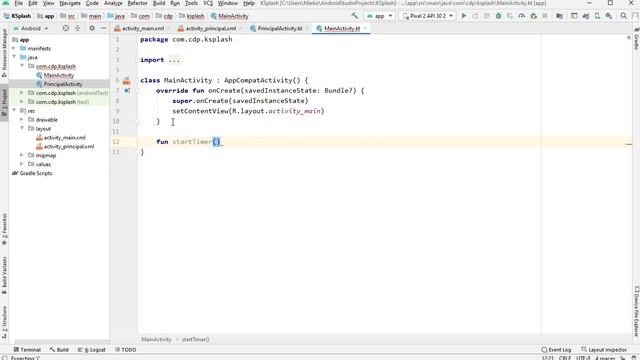The height and width of the screenshot is (360, 640).
Task: Click the Attach Debugger to Android Process icon
Action: [x=533, y=16]
